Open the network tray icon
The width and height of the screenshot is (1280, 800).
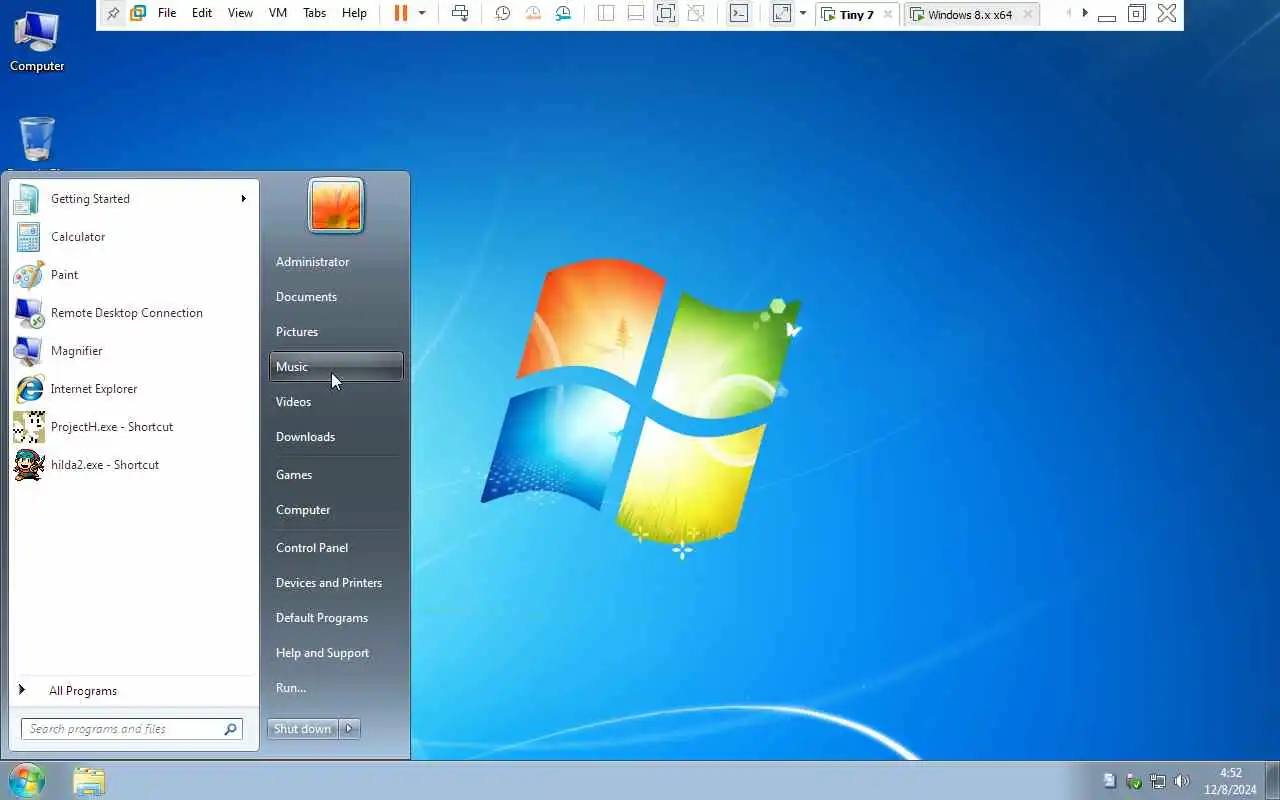pos(1158,781)
